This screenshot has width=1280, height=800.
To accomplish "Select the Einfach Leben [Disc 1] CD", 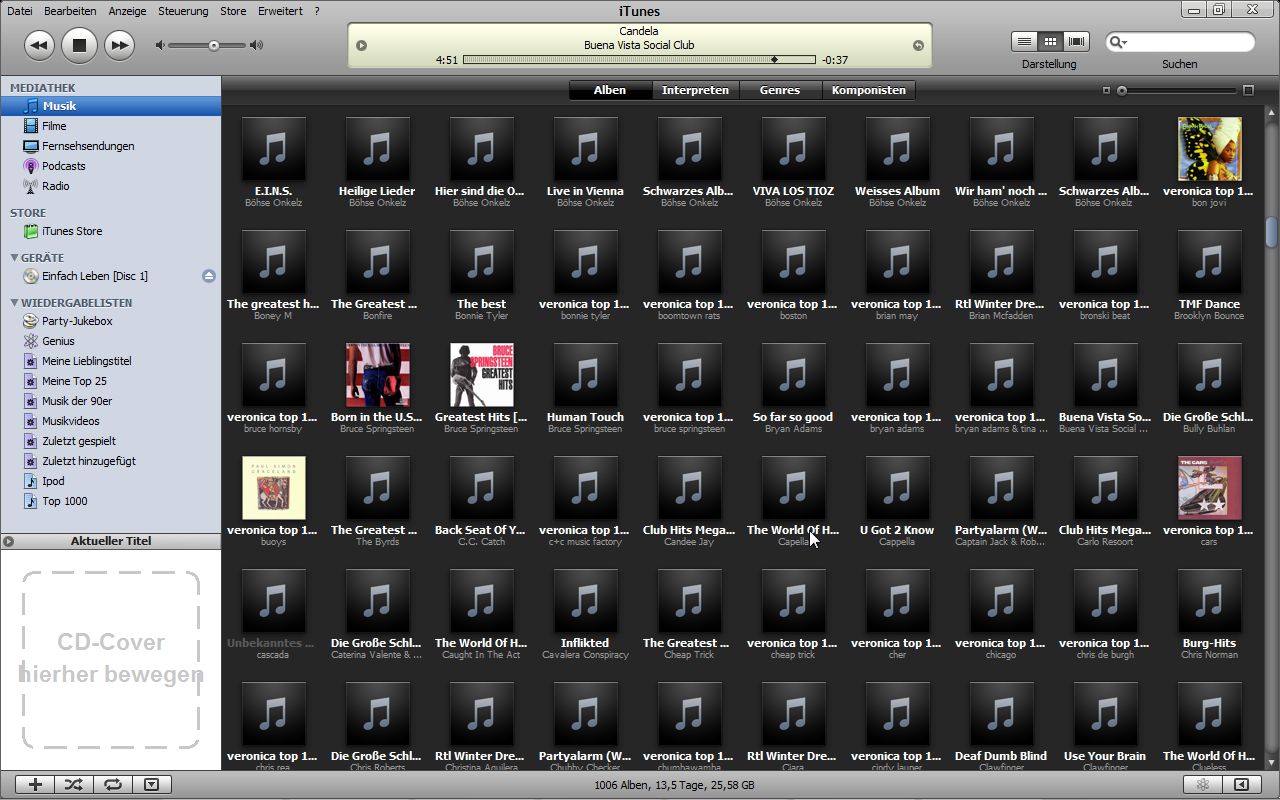I will (95, 276).
